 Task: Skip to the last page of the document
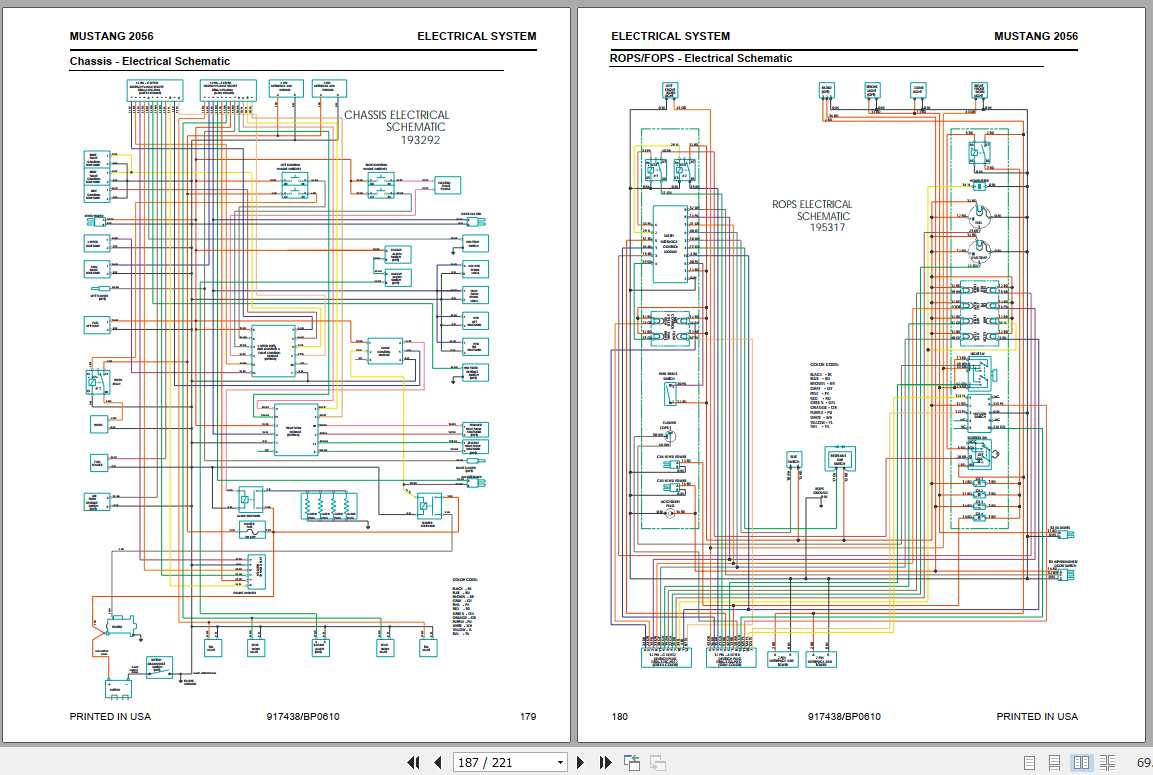[608, 762]
